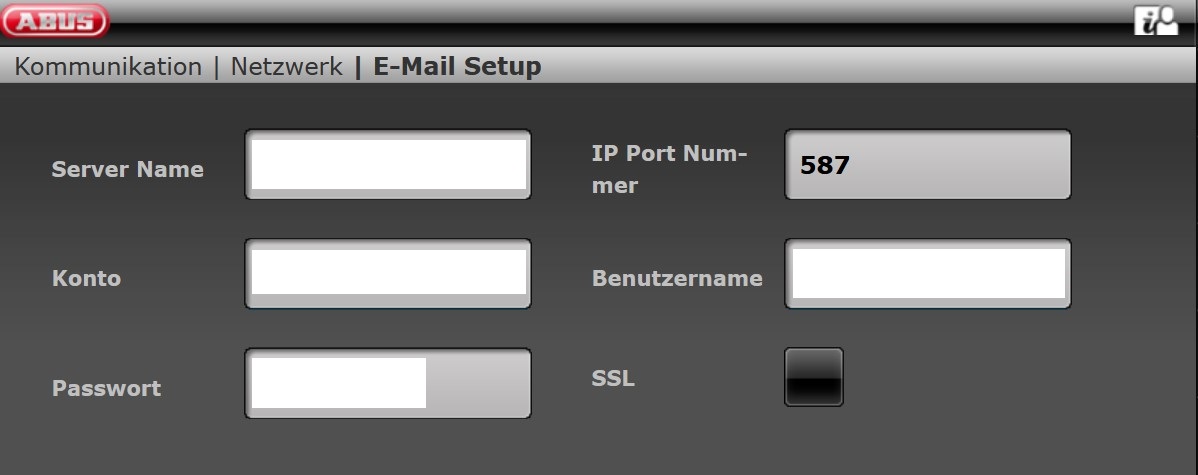Toggle the SSL checkbox

pyautogui.click(x=813, y=377)
